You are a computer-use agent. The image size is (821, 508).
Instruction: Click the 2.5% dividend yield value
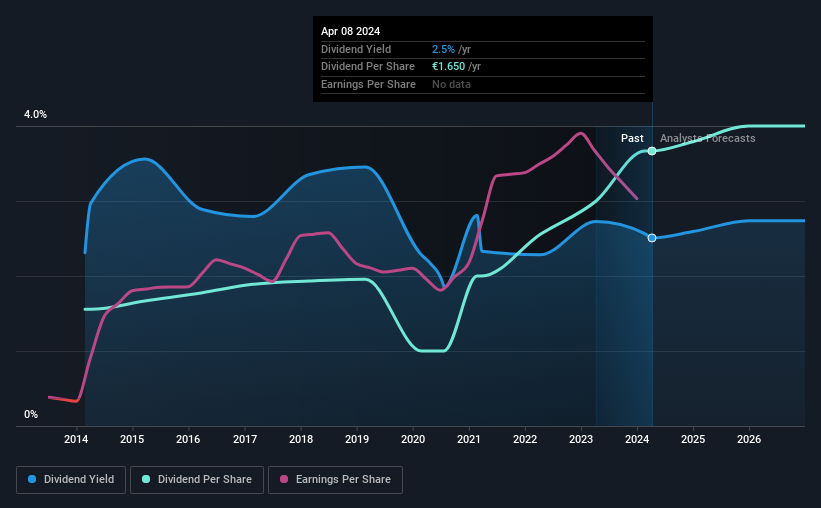click(x=443, y=49)
